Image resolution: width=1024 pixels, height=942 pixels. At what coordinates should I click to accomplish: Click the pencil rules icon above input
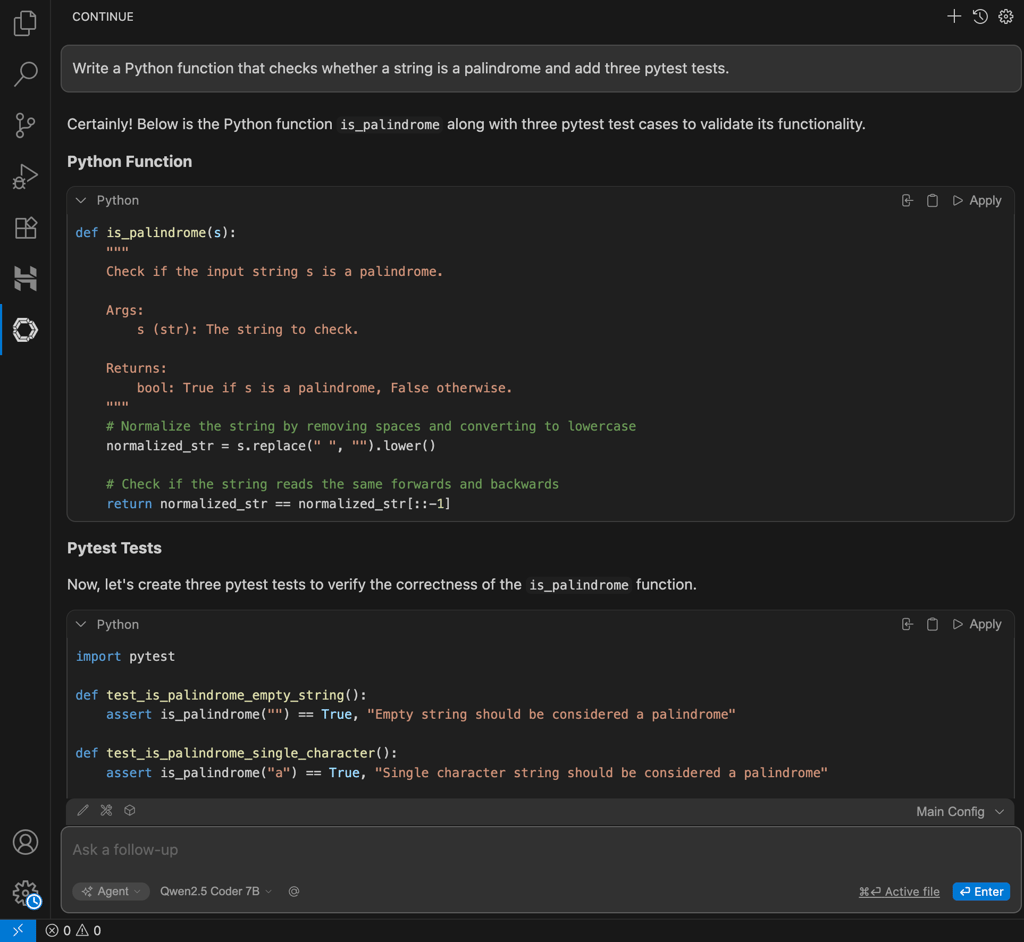(x=83, y=811)
